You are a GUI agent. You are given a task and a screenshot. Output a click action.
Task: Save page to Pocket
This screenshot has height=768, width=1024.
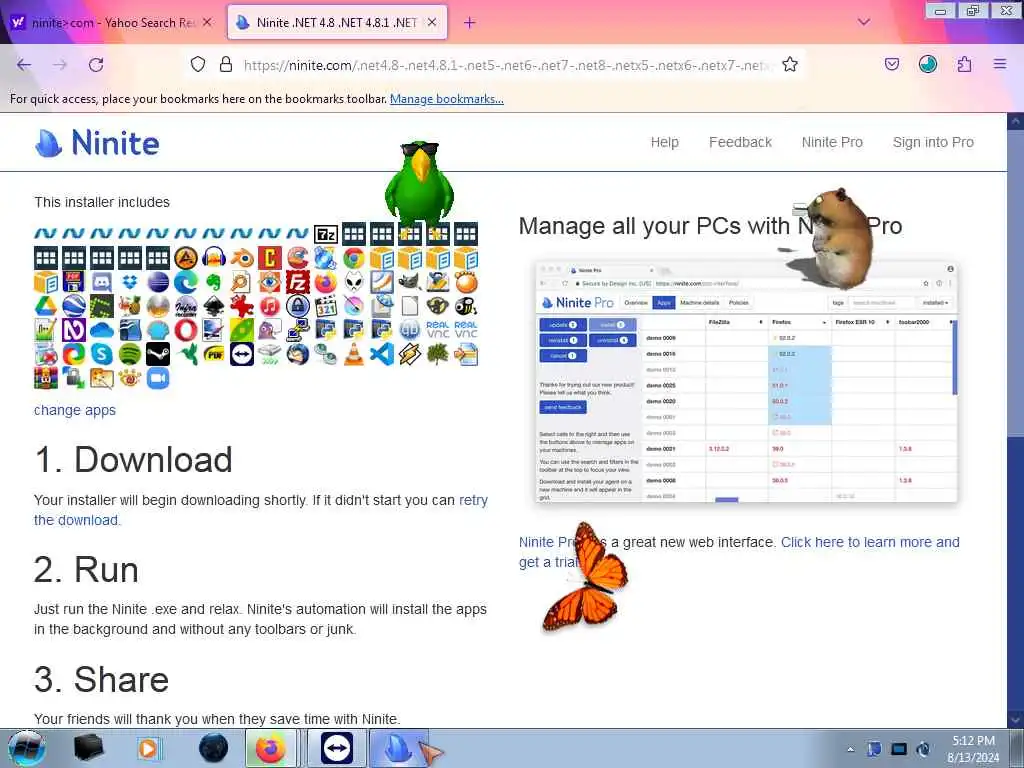(x=892, y=64)
